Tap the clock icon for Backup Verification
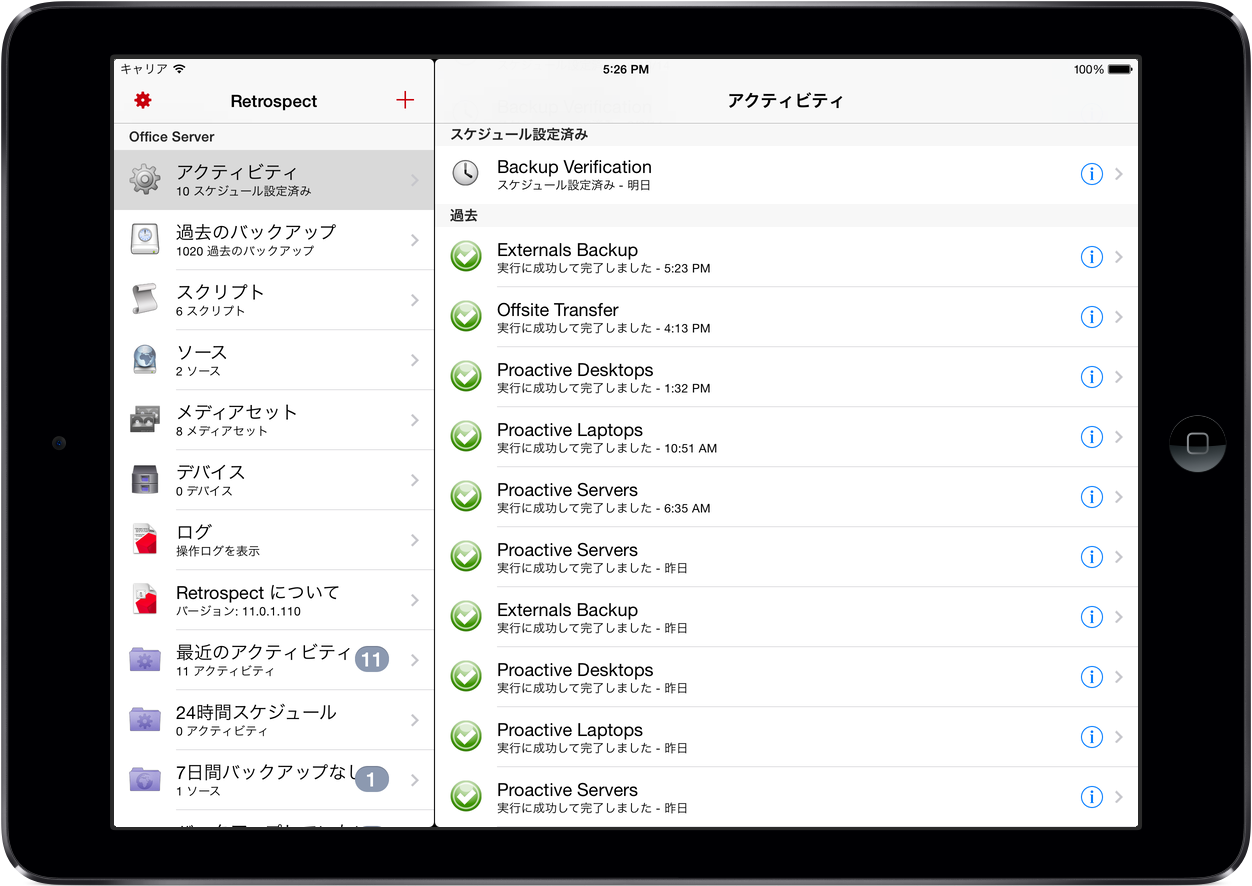Screen dimensions: 1252x886 point(465,172)
